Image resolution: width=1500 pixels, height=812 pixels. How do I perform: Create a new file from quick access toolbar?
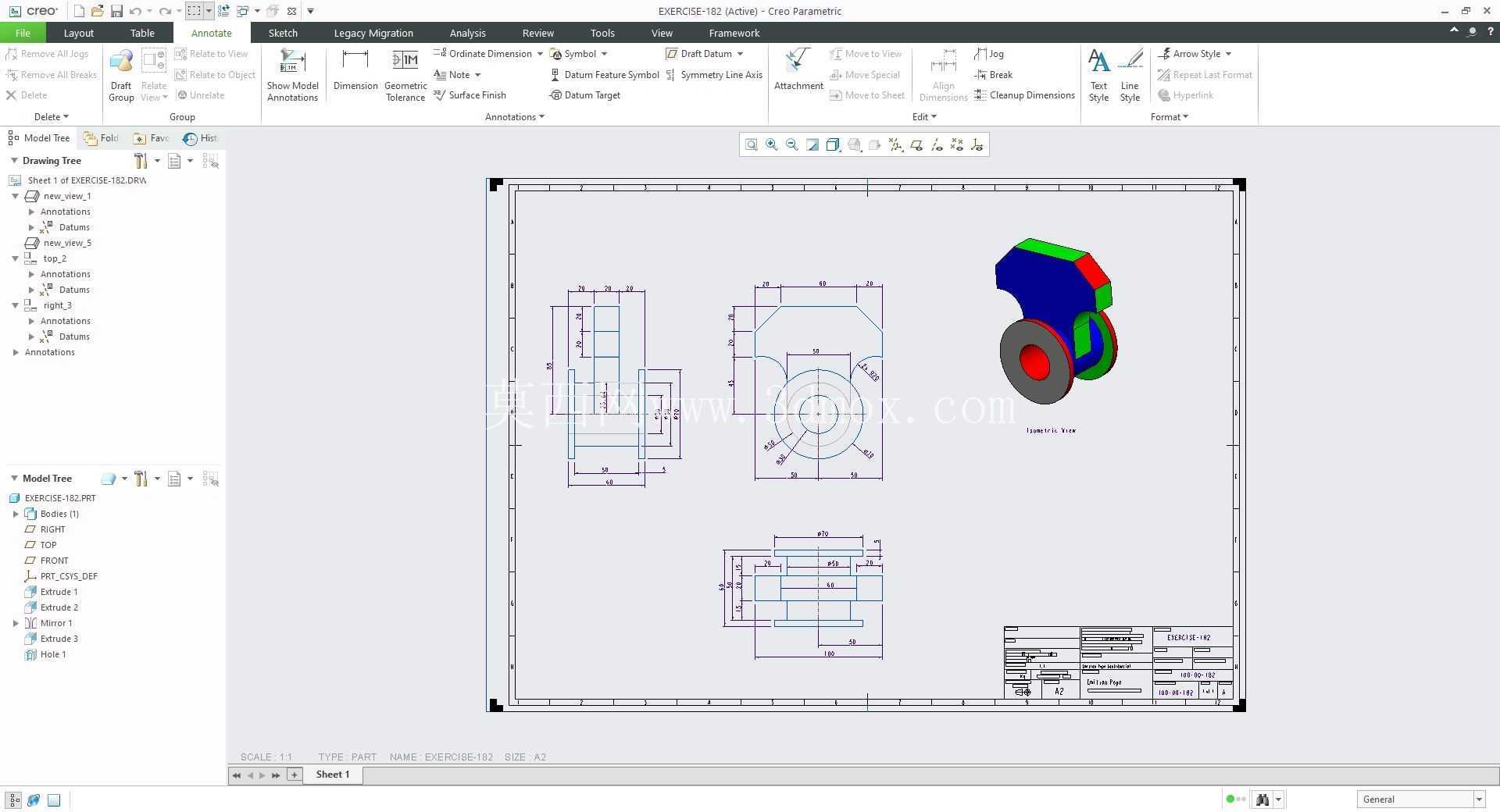coord(79,11)
